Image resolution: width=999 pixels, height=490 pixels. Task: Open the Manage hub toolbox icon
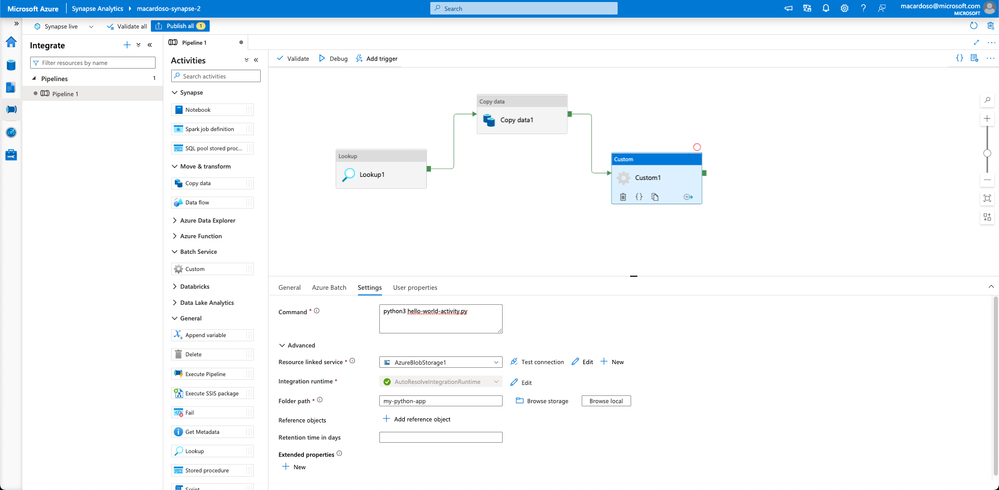[x=11, y=155]
